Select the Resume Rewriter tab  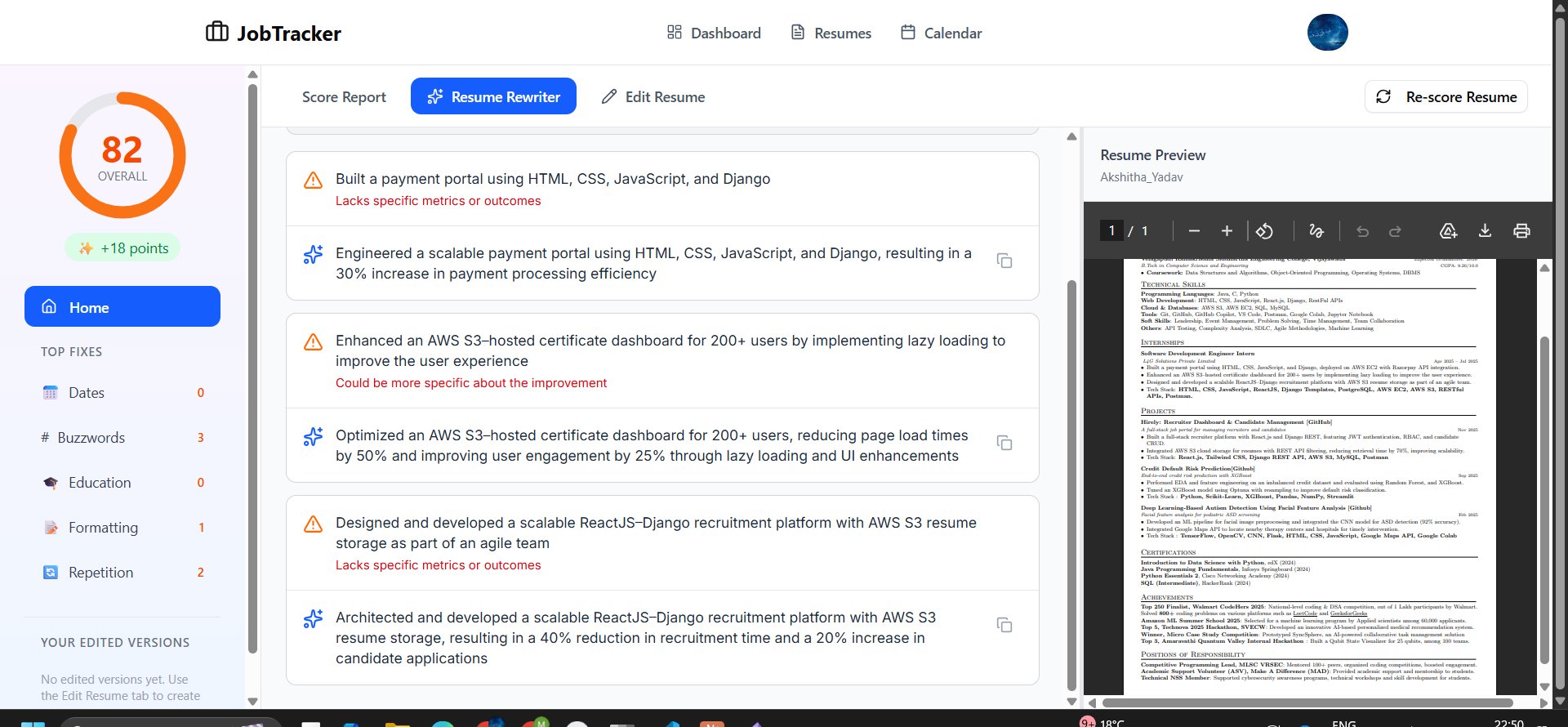click(493, 96)
